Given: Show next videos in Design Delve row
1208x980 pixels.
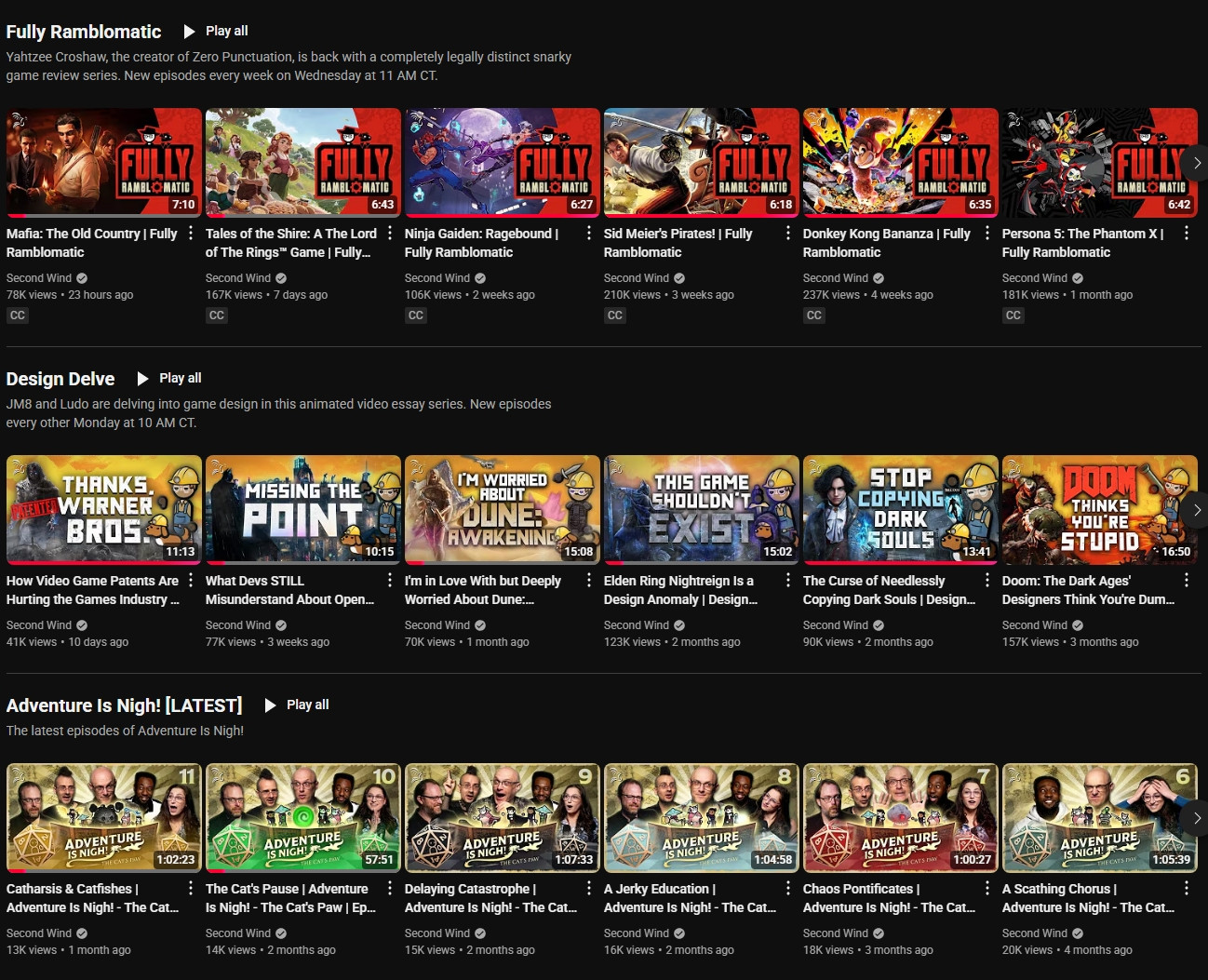Looking at the screenshot, I should pos(1196,510).
